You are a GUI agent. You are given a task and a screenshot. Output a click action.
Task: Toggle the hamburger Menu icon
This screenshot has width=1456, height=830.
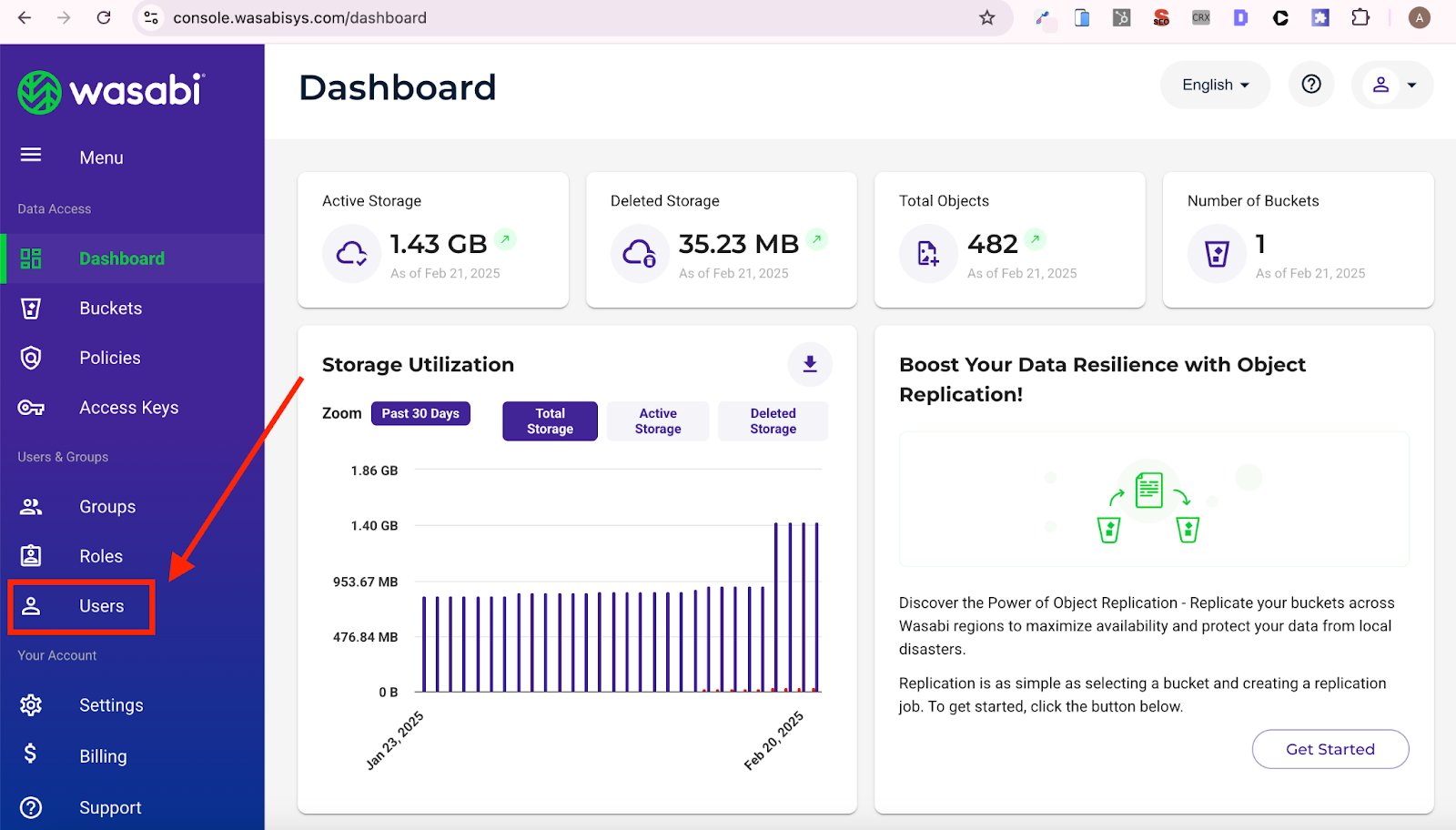tap(31, 155)
